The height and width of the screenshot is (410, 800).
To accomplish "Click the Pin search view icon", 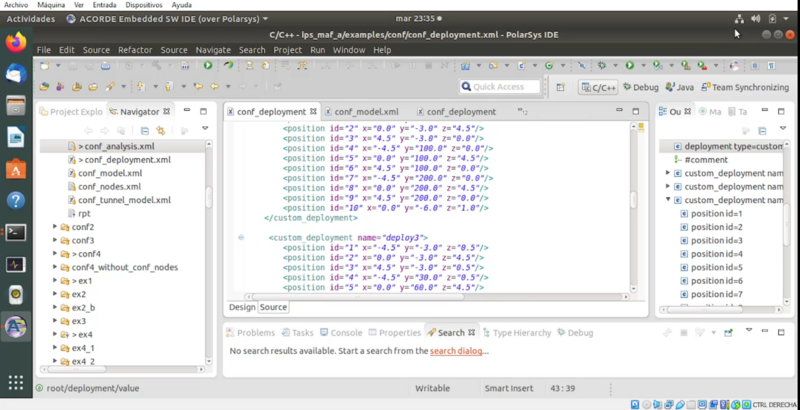I will click(728, 332).
